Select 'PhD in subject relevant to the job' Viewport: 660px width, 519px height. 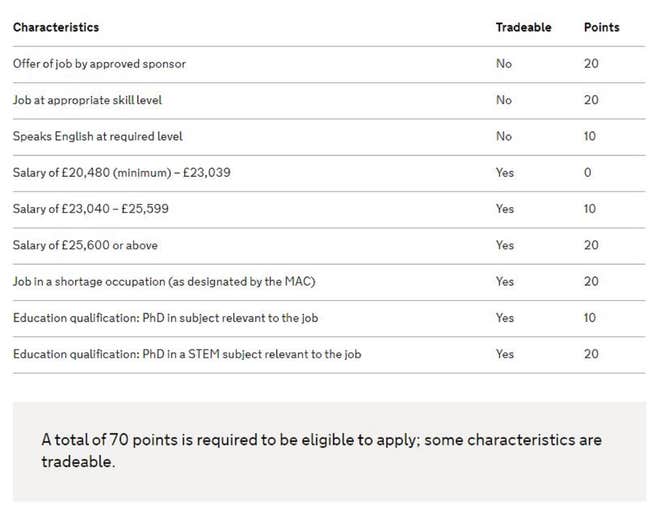click(230, 318)
